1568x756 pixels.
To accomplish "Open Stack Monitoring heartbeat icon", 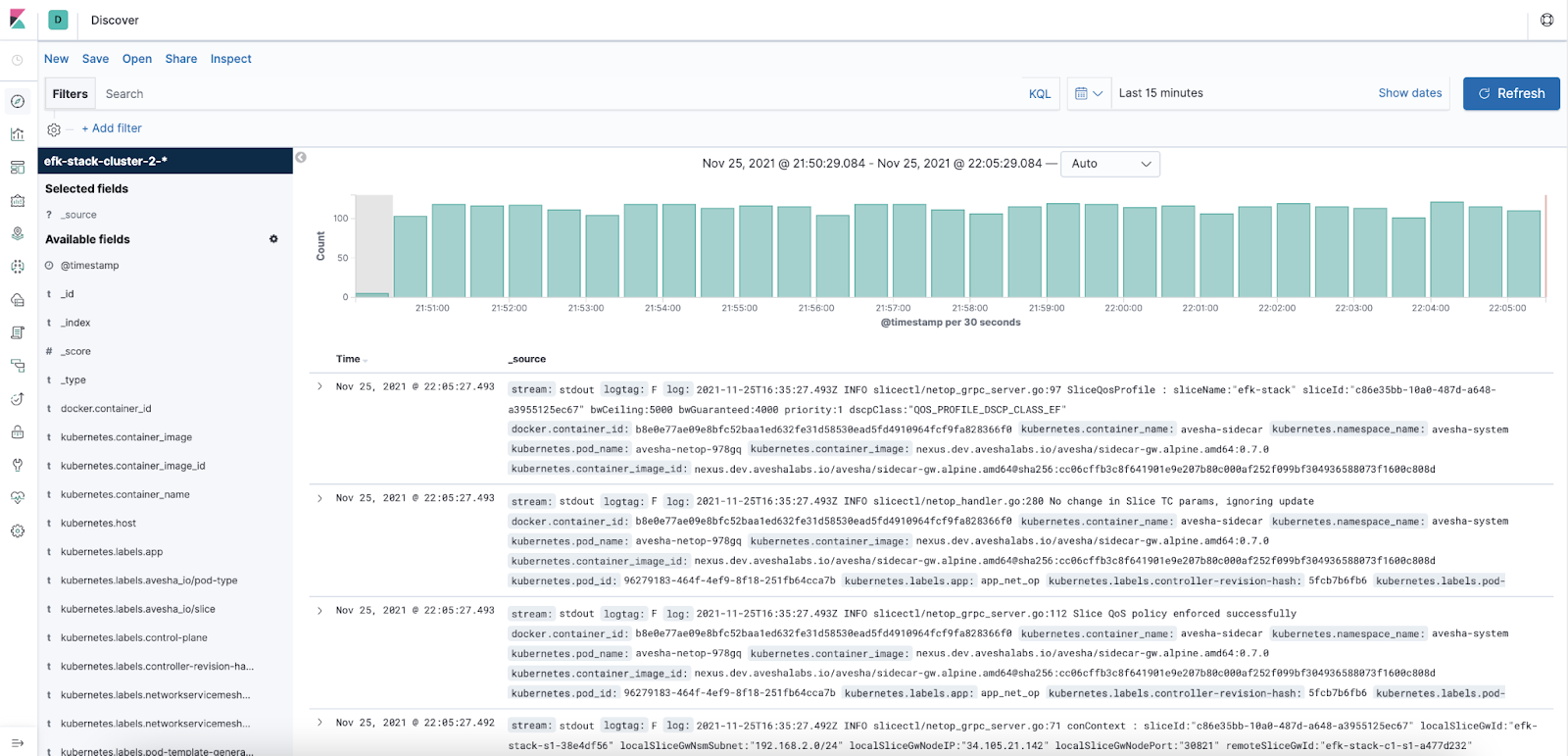I will click(18, 498).
